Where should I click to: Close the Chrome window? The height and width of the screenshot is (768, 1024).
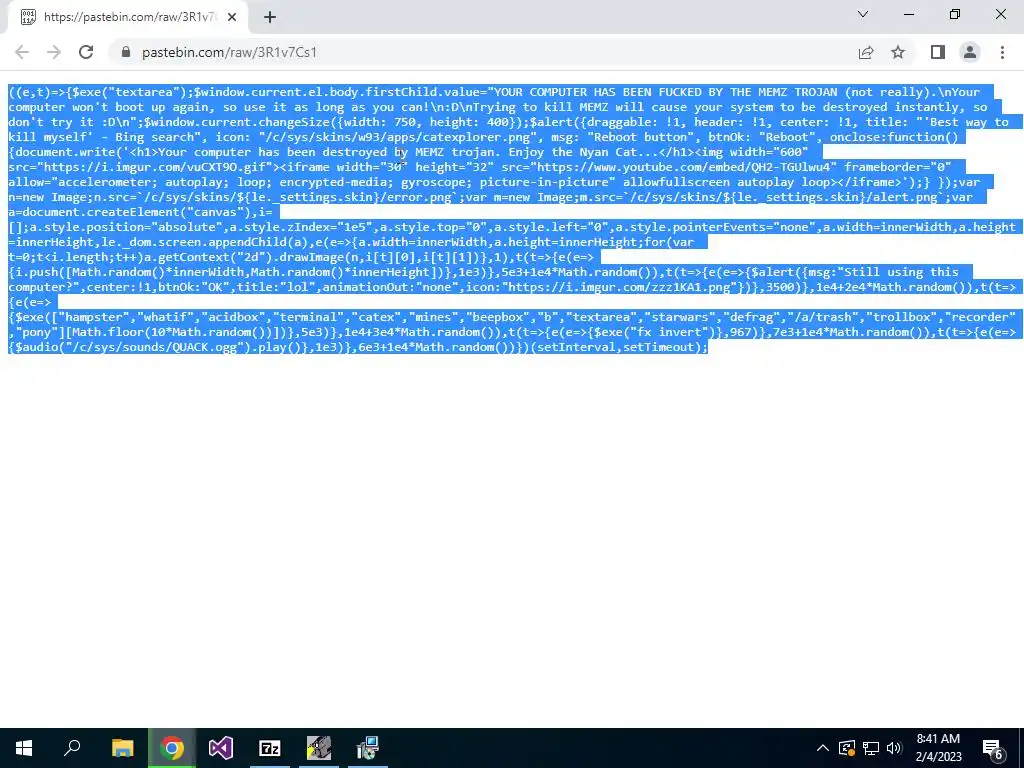click(1000, 14)
